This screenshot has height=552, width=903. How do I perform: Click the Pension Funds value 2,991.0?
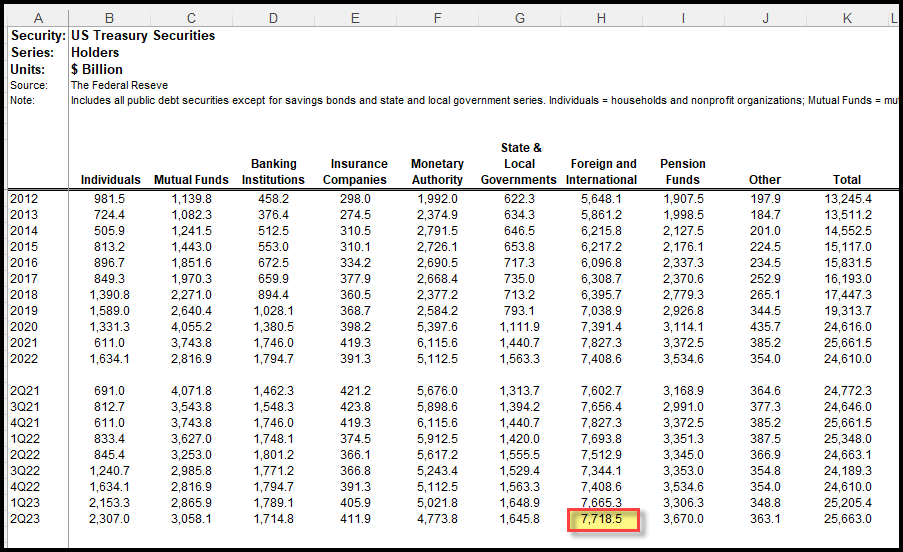684,407
